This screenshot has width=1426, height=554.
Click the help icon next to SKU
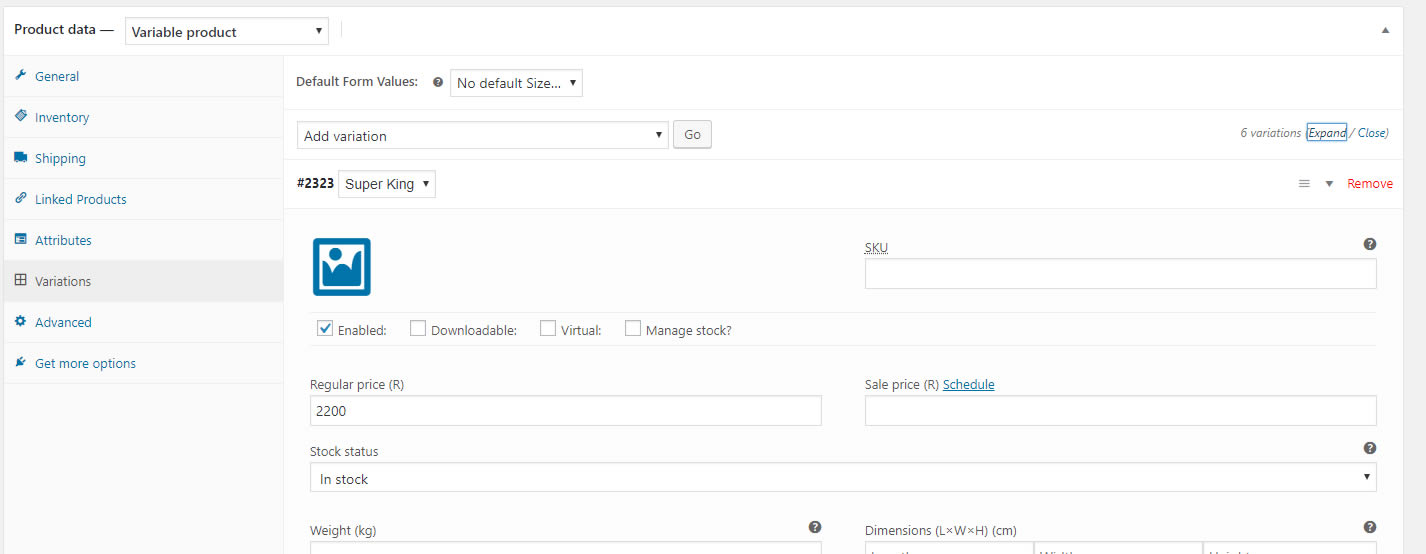[x=1369, y=244]
